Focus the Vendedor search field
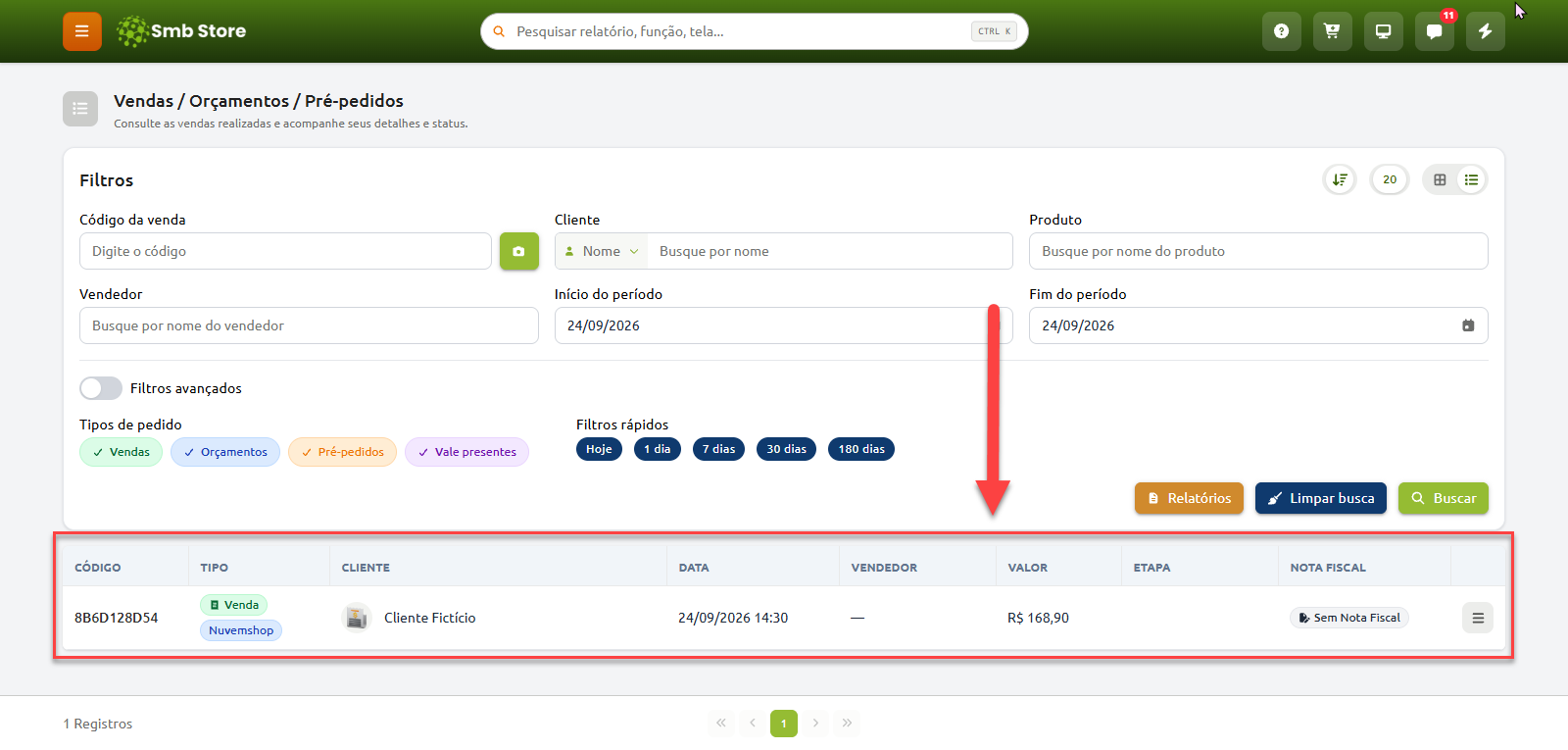The width and height of the screenshot is (1568, 750). click(x=309, y=325)
